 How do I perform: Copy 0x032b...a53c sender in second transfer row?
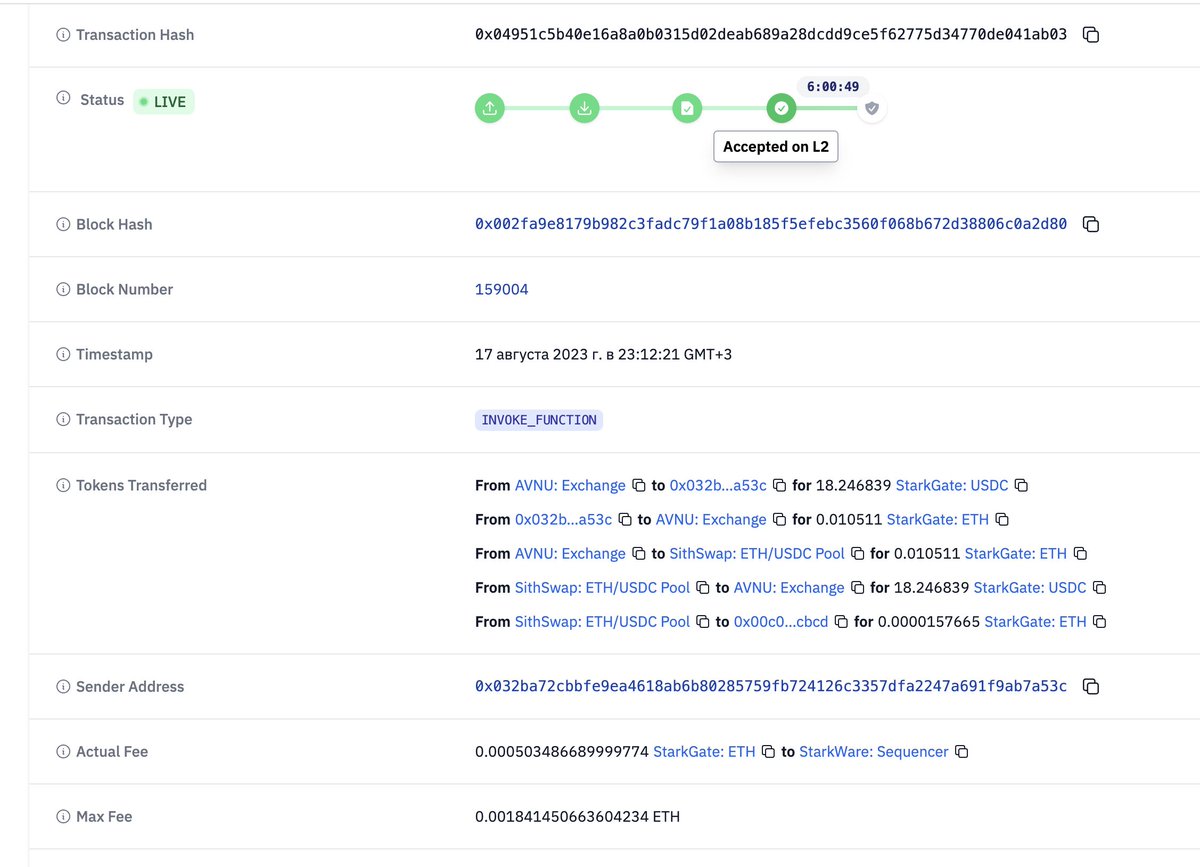[624, 520]
